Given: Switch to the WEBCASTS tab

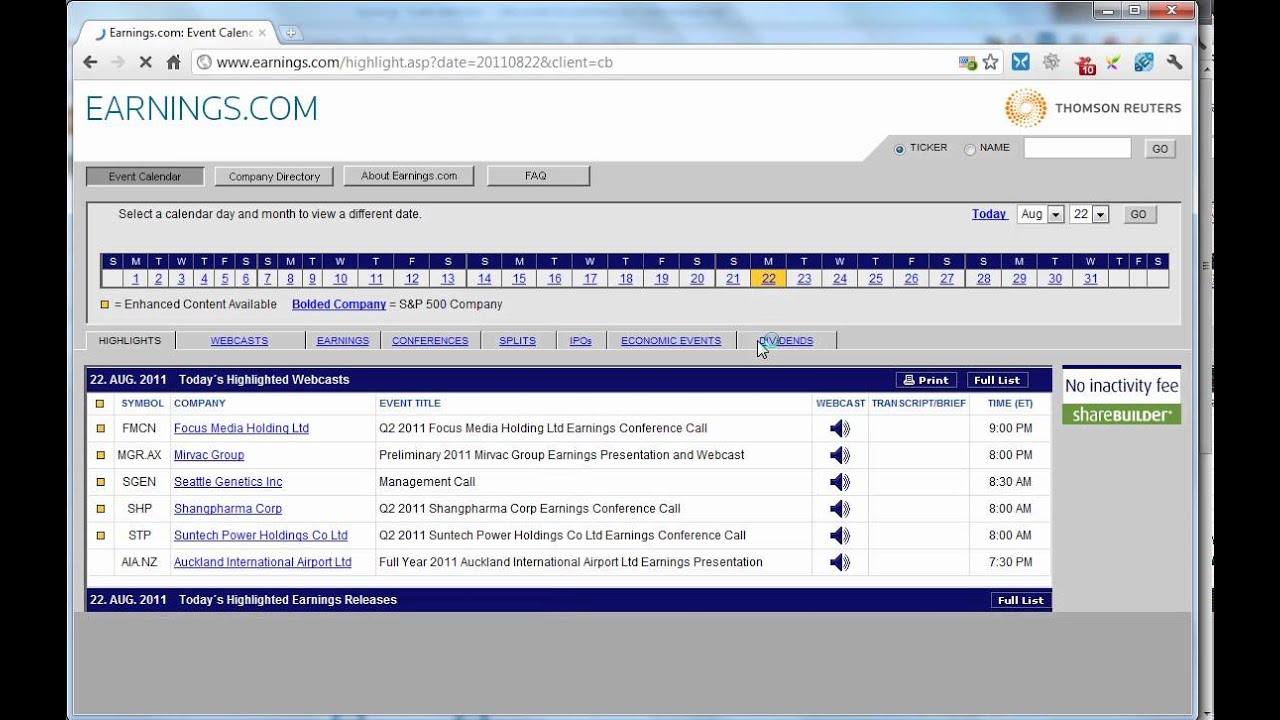Looking at the screenshot, I should (x=239, y=341).
